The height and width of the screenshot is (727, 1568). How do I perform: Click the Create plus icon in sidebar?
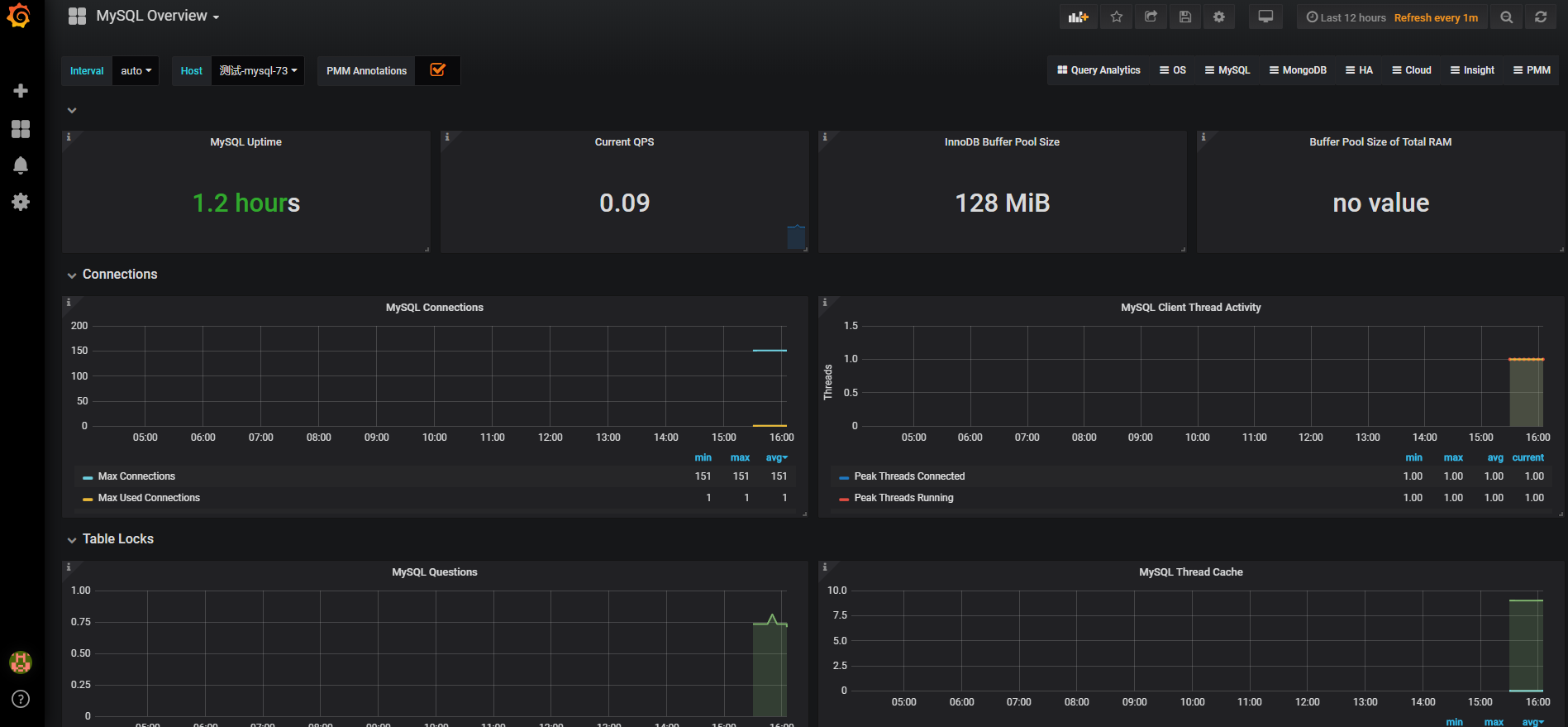(21, 91)
